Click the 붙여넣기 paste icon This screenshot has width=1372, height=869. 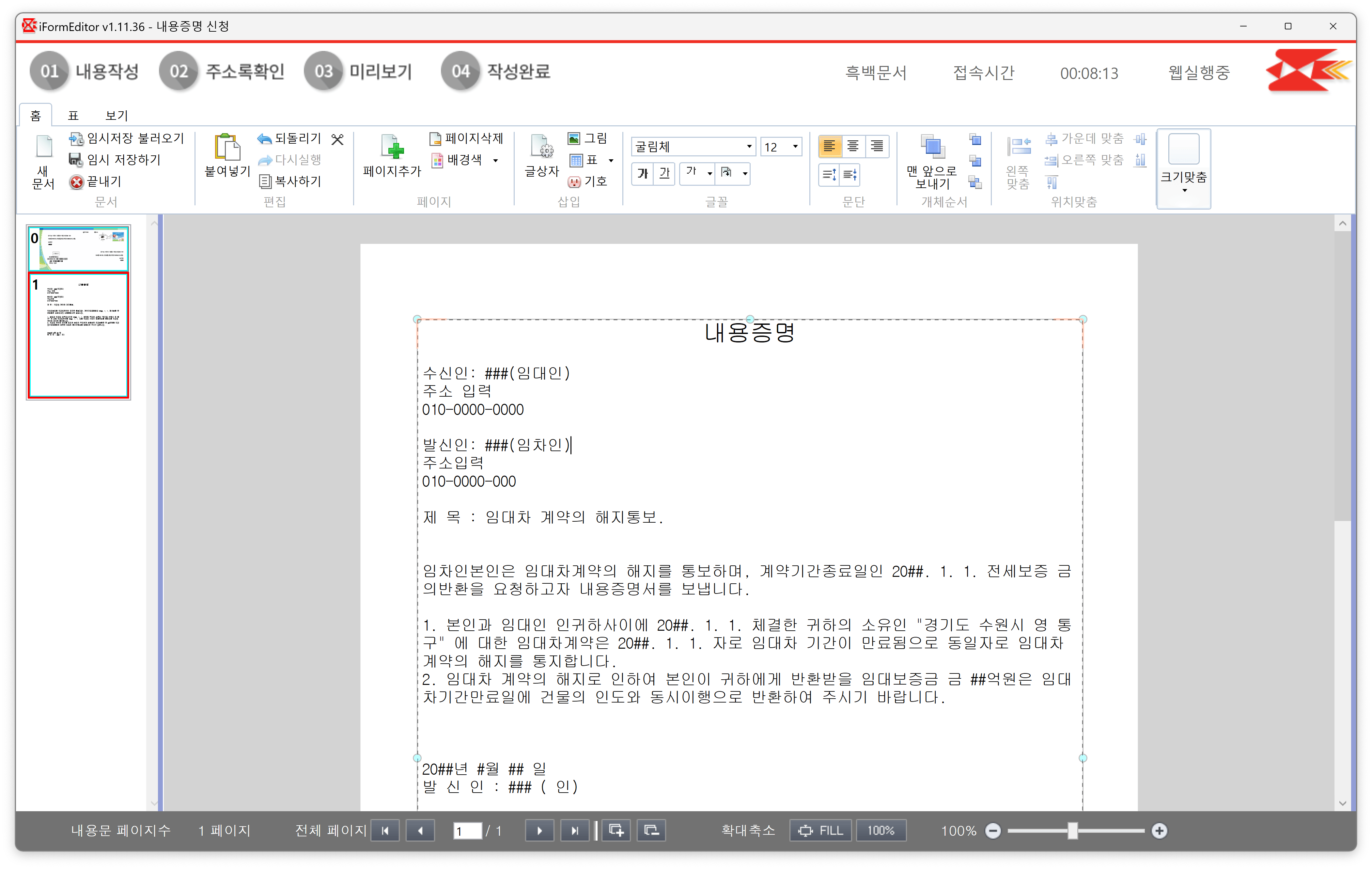[x=227, y=147]
